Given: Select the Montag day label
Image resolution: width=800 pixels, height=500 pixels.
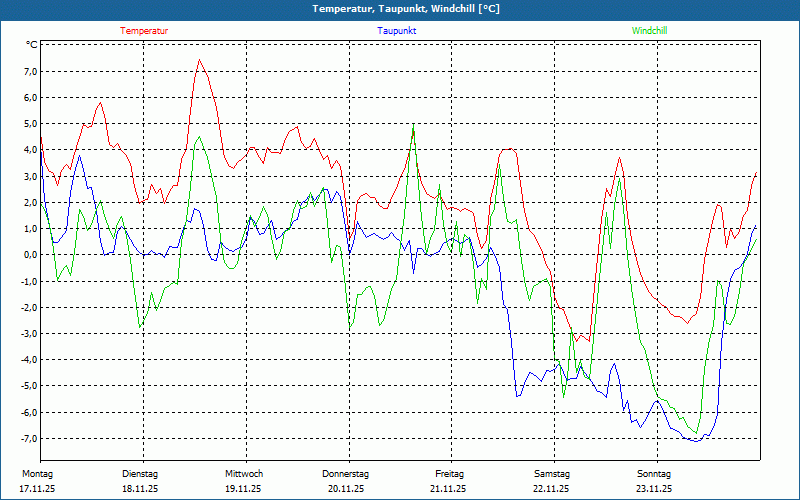Looking at the screenshot, I should pyautogui.click(x=37, y=473).
